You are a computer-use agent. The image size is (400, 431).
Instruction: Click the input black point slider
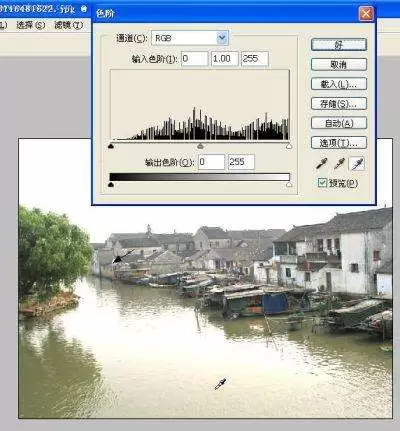[111, 146]
